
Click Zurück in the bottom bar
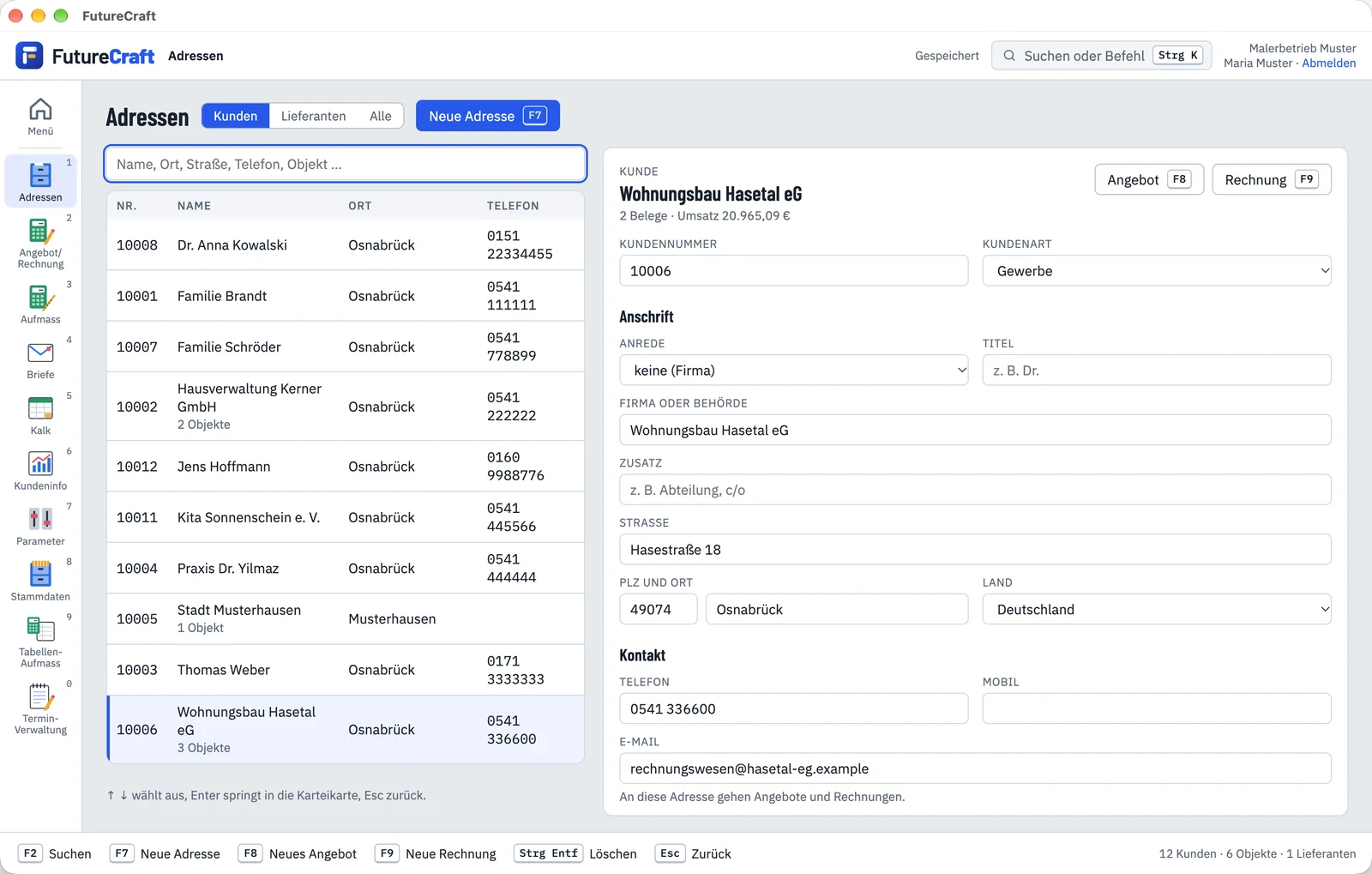click(693, 853)
